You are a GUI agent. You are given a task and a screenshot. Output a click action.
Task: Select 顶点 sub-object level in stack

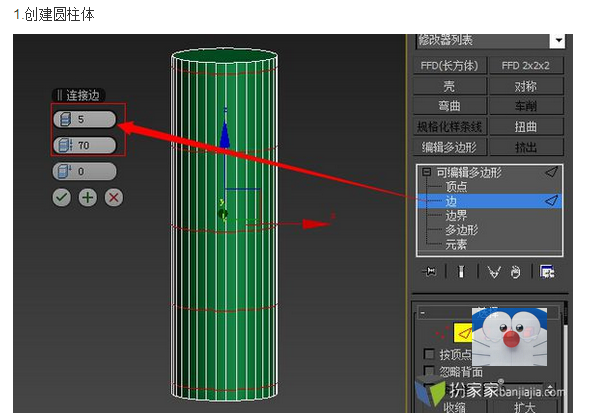(456, 187)
